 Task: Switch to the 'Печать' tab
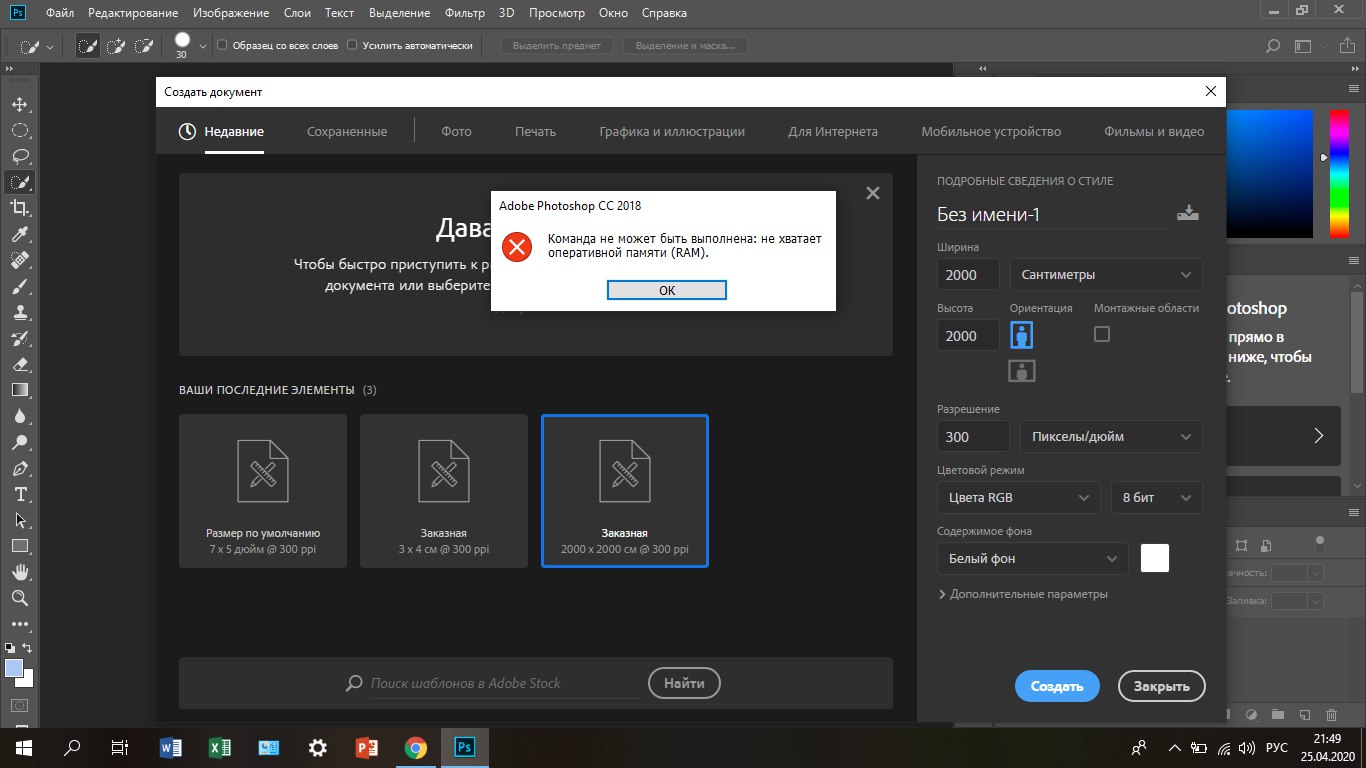[535, 131]
